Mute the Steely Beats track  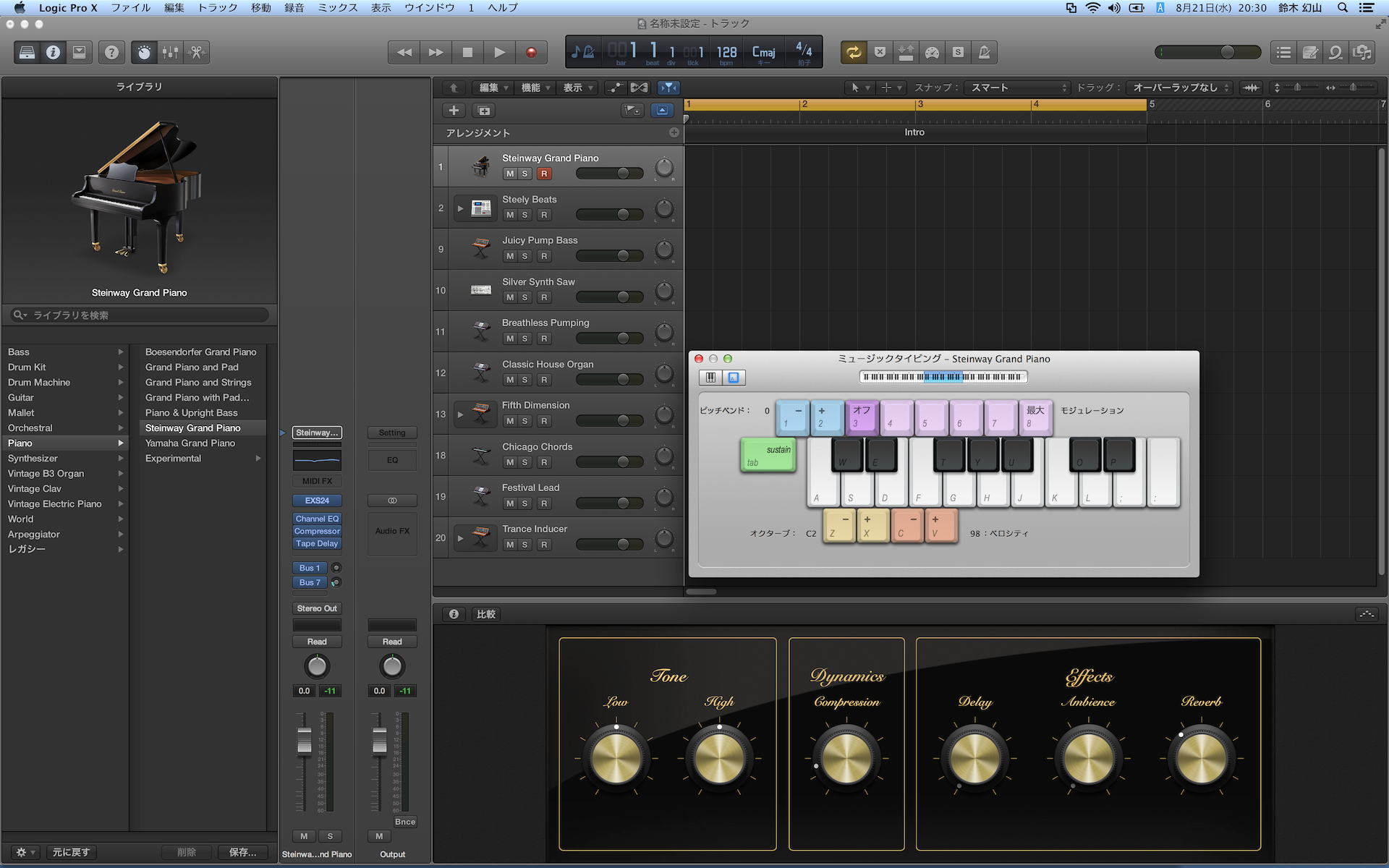(x=510, y=215)
